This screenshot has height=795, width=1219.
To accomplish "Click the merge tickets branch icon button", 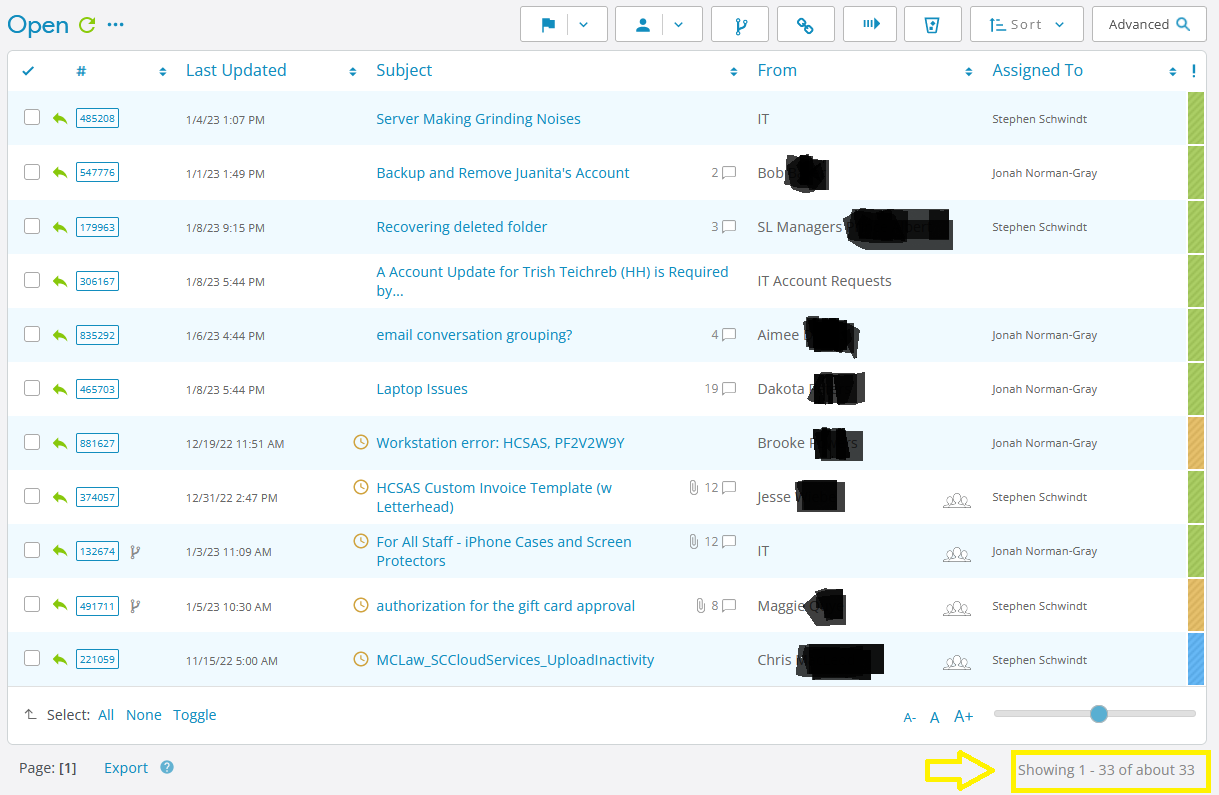I will coord(740,25).
